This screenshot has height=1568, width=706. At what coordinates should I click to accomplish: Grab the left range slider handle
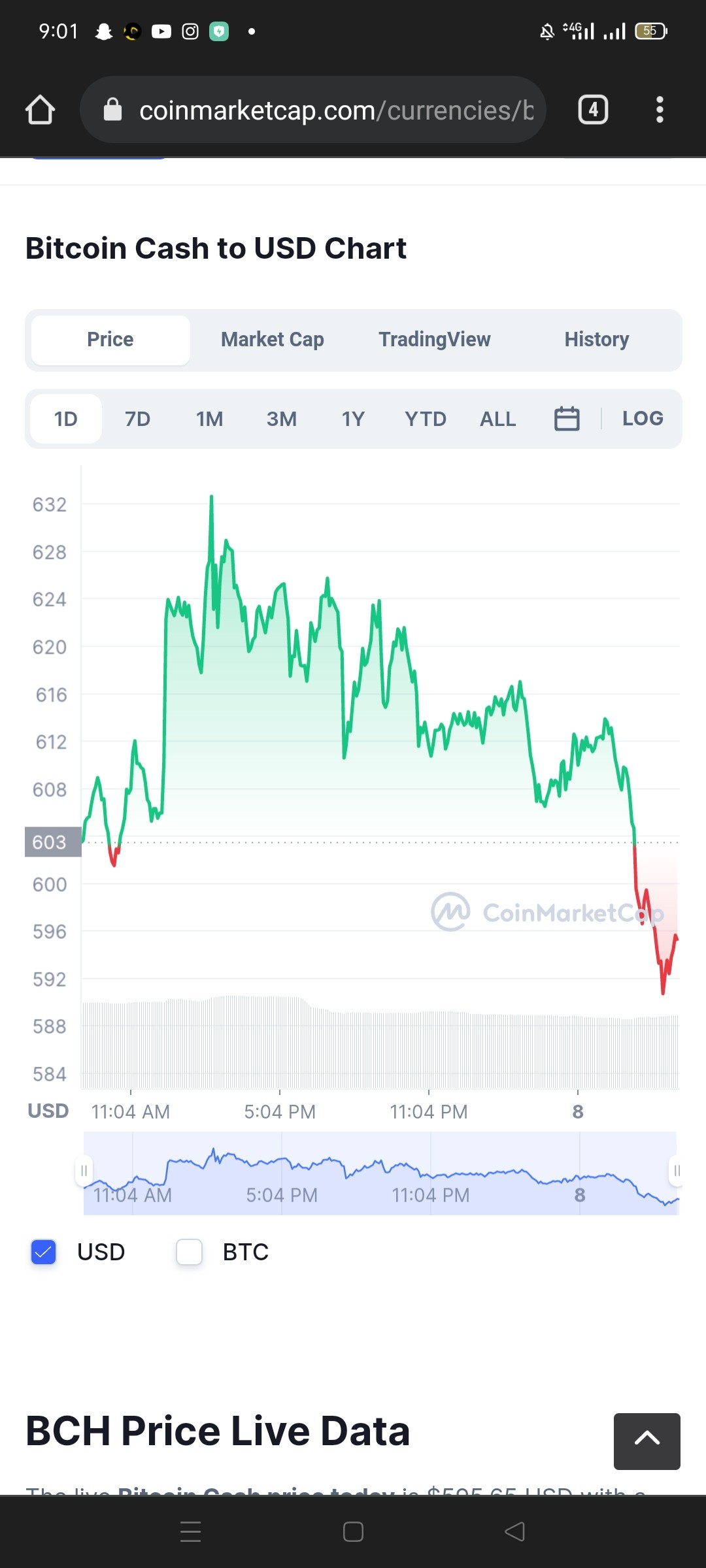tap(84, 1171)
